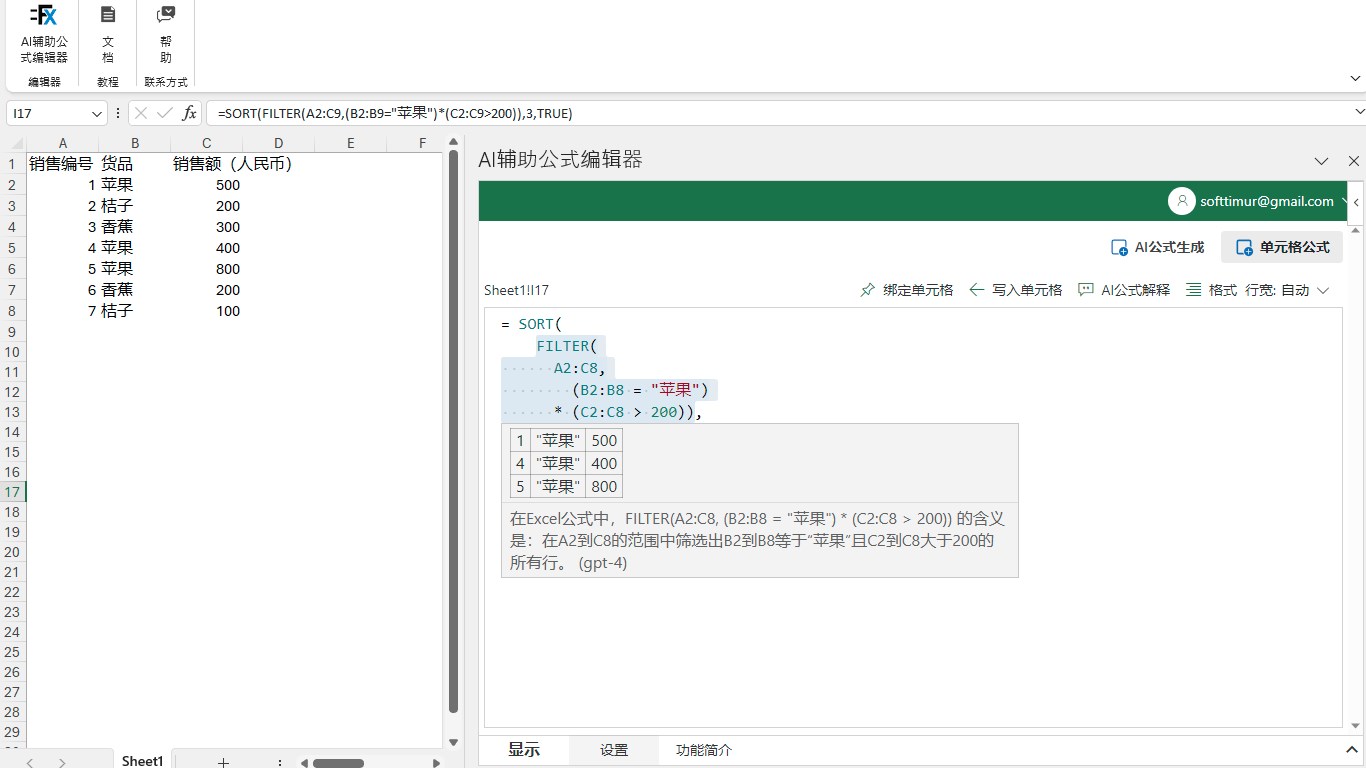Image resolution: width=1366 pixels, height=768 pixels.
Task: Click AI公式解释 button
Action: pyautogui.click(x=1124, y=290)
